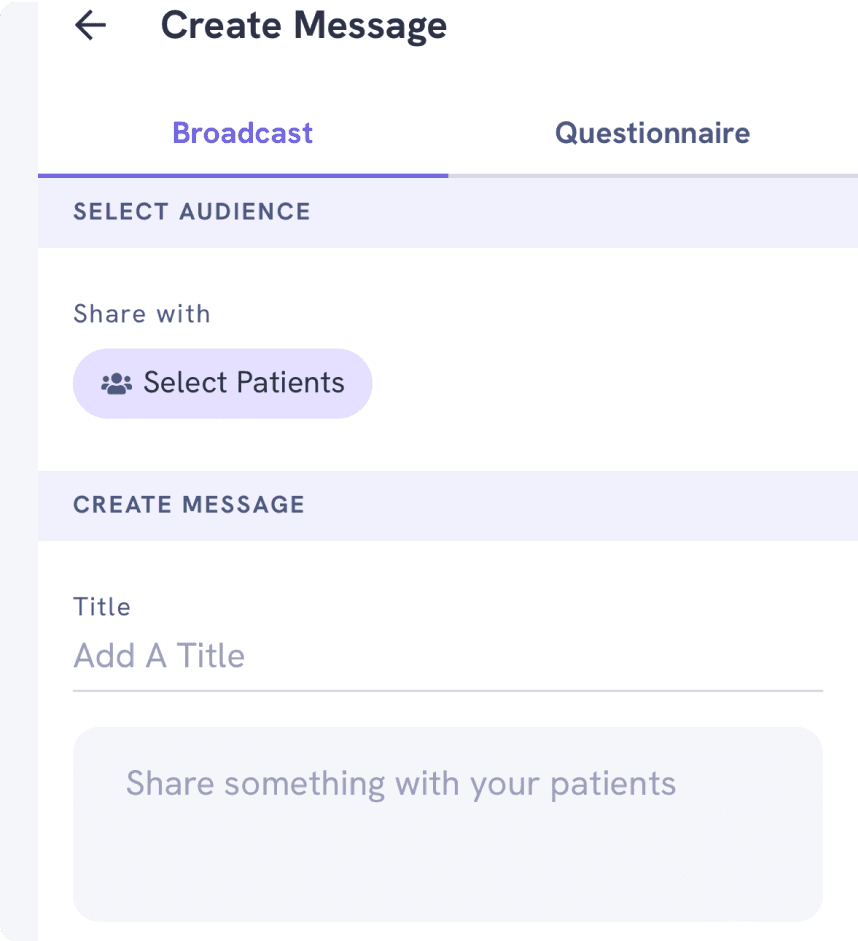Click the SELECT AUDIENCE section header
Screen dimensions: 858x941
coord(191,212)
